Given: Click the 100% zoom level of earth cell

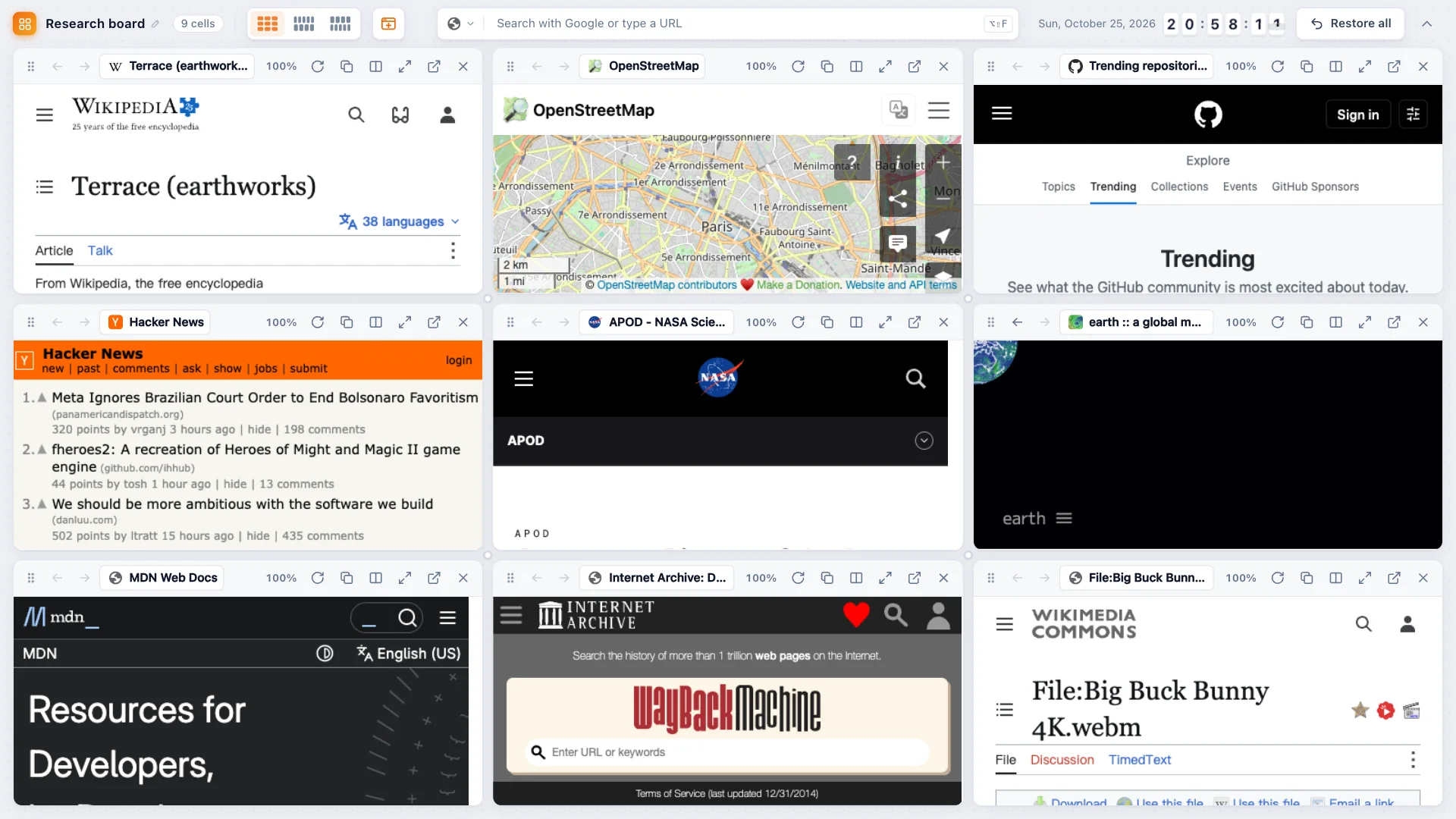Looking at the screenshot, I should 1241,322.
